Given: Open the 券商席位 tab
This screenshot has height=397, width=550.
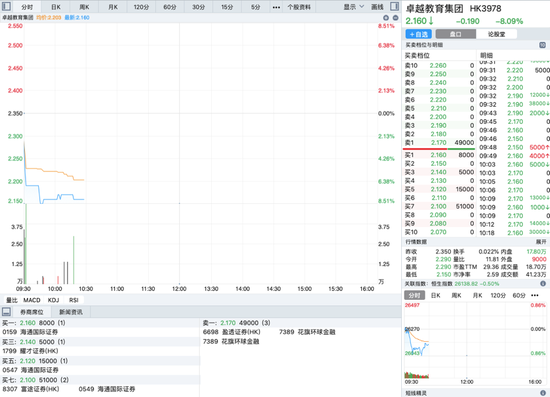Looking at the screenshot, I should (x=32, y=312).
